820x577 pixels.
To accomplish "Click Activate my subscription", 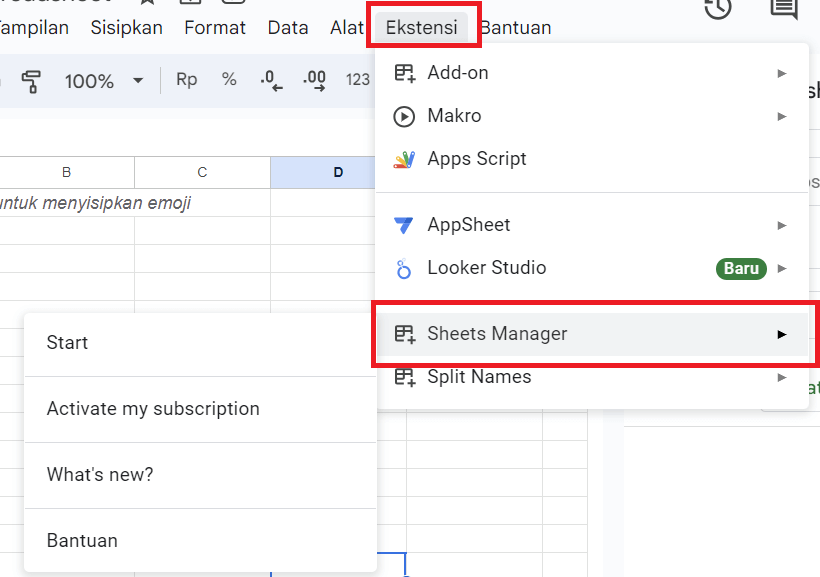I will [153, 408].
